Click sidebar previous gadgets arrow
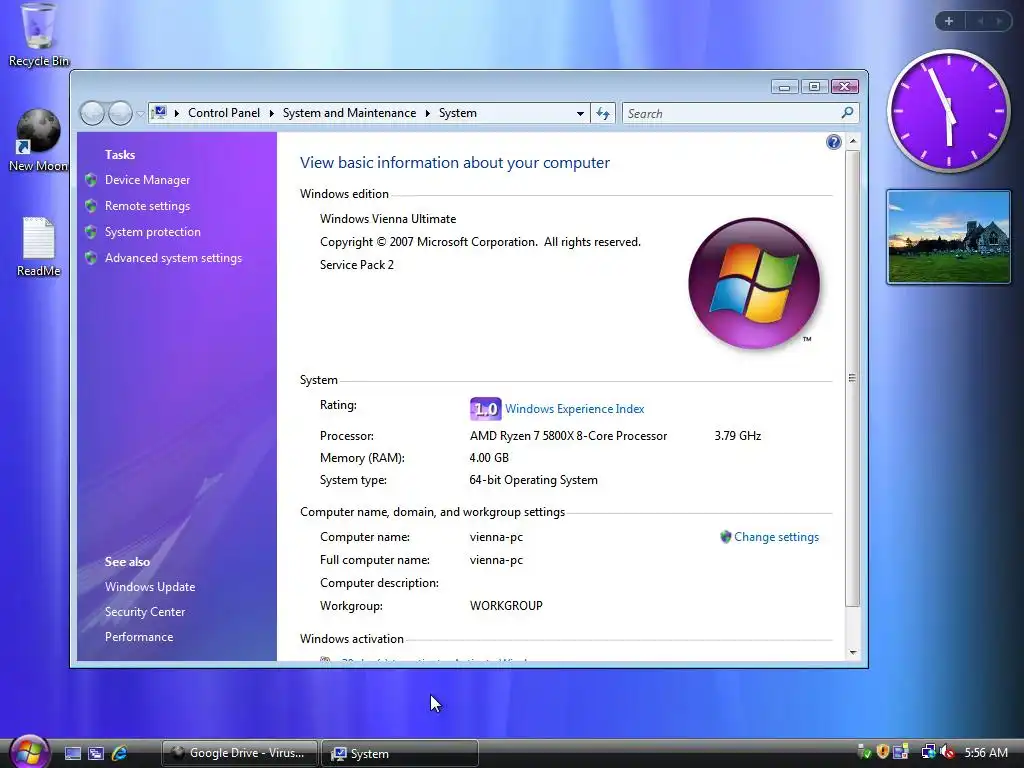1024x768 pixels. point(980,21)
